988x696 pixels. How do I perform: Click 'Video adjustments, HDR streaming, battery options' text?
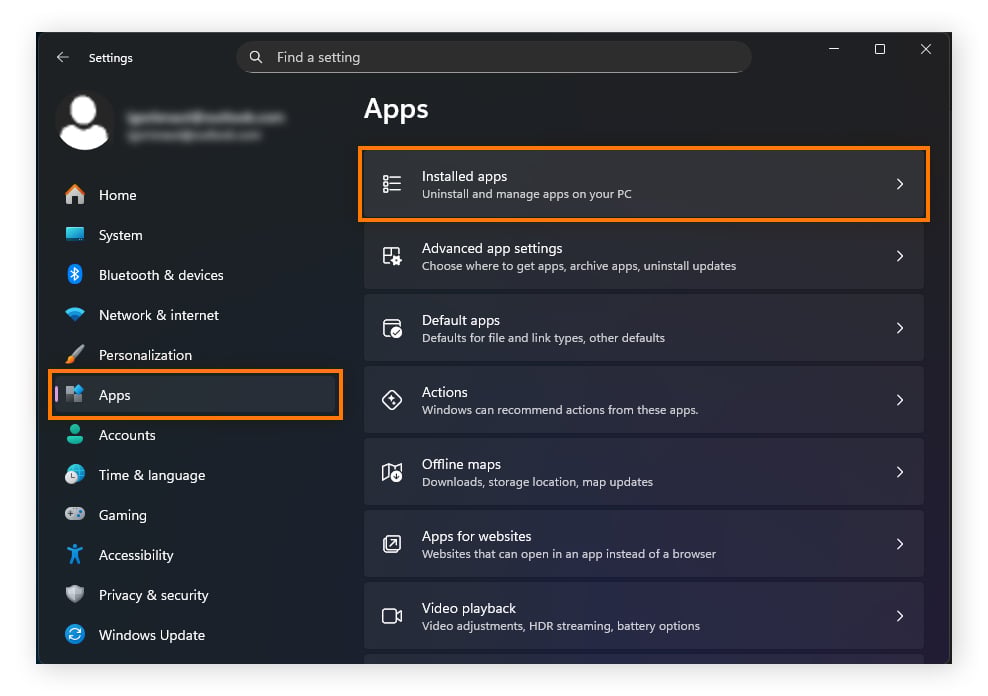click(561, 626)
